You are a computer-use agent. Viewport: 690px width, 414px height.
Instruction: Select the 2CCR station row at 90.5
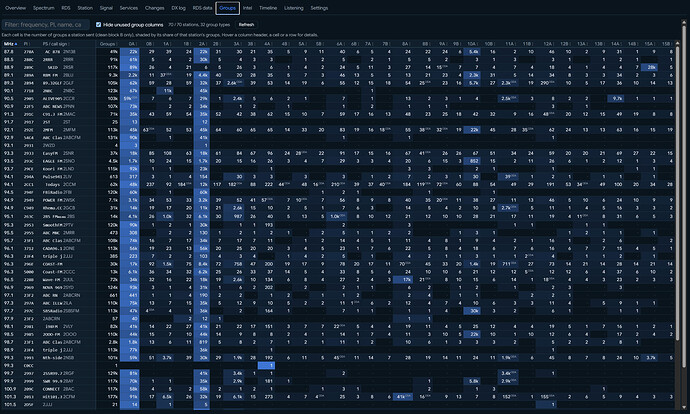point(338,99)
